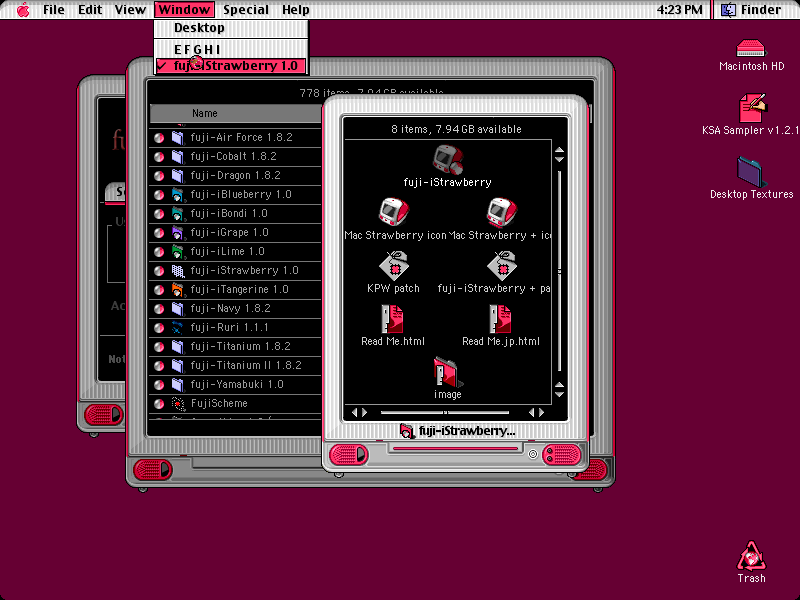Expand the fuji-iTangerine 1.0 row disclosure button
Viewport: 800px width, 600px height.
(159, 289)
